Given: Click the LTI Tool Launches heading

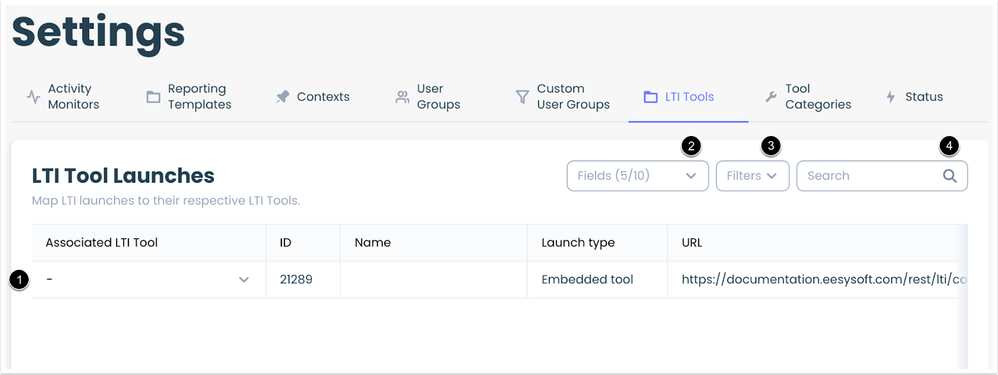Looking at the screenshot, I should pos(123,176).
